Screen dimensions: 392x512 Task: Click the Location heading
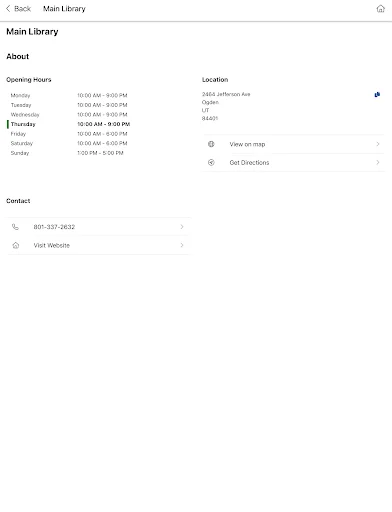pos(215,80)
